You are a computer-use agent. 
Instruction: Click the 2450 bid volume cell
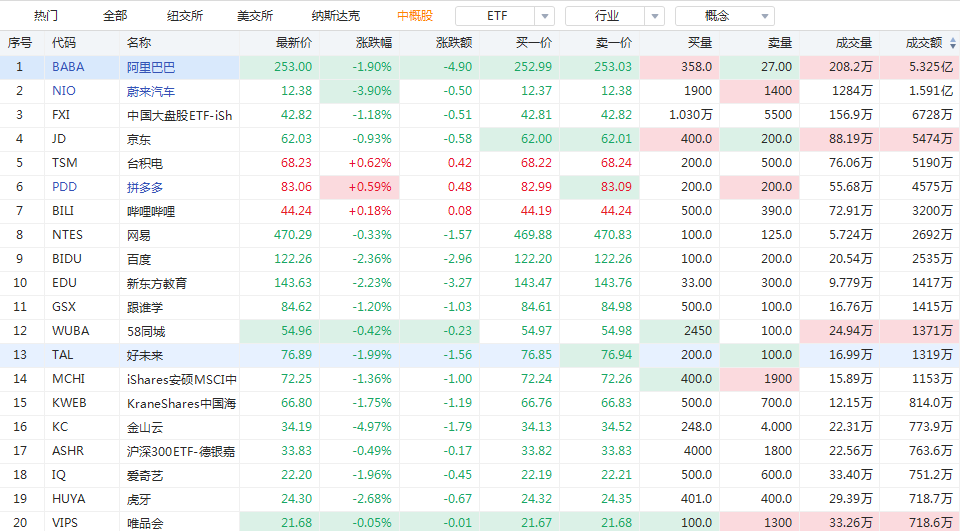click(x=680, y=331)
